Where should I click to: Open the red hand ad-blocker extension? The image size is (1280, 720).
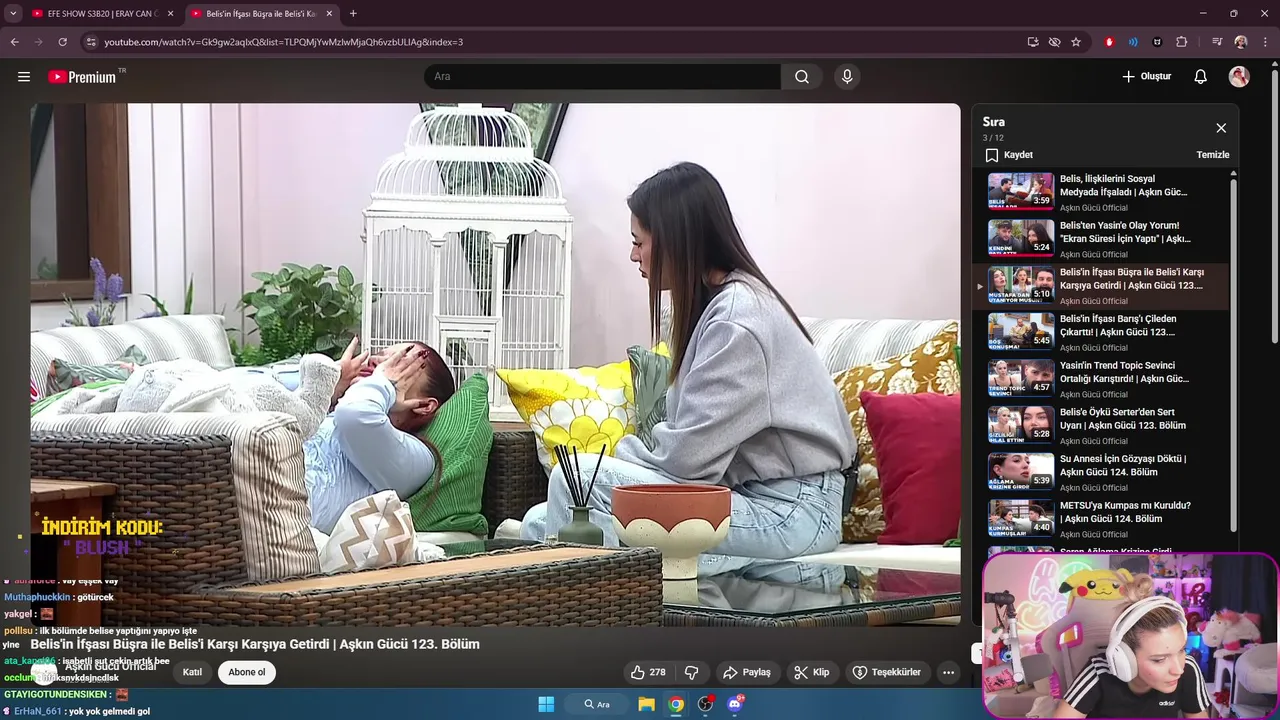pos(1109,42)
